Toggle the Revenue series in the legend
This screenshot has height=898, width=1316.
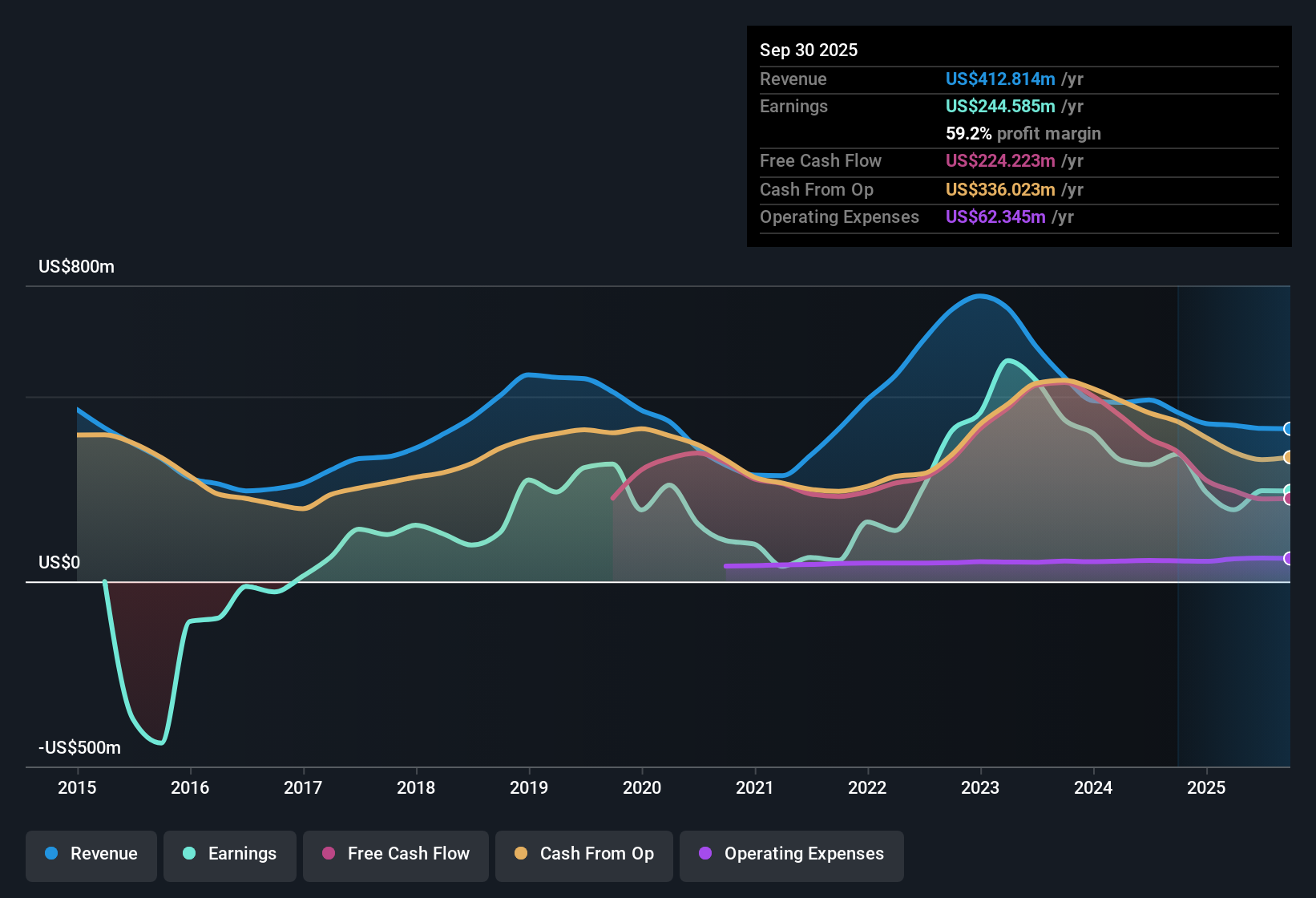point(91,854)
